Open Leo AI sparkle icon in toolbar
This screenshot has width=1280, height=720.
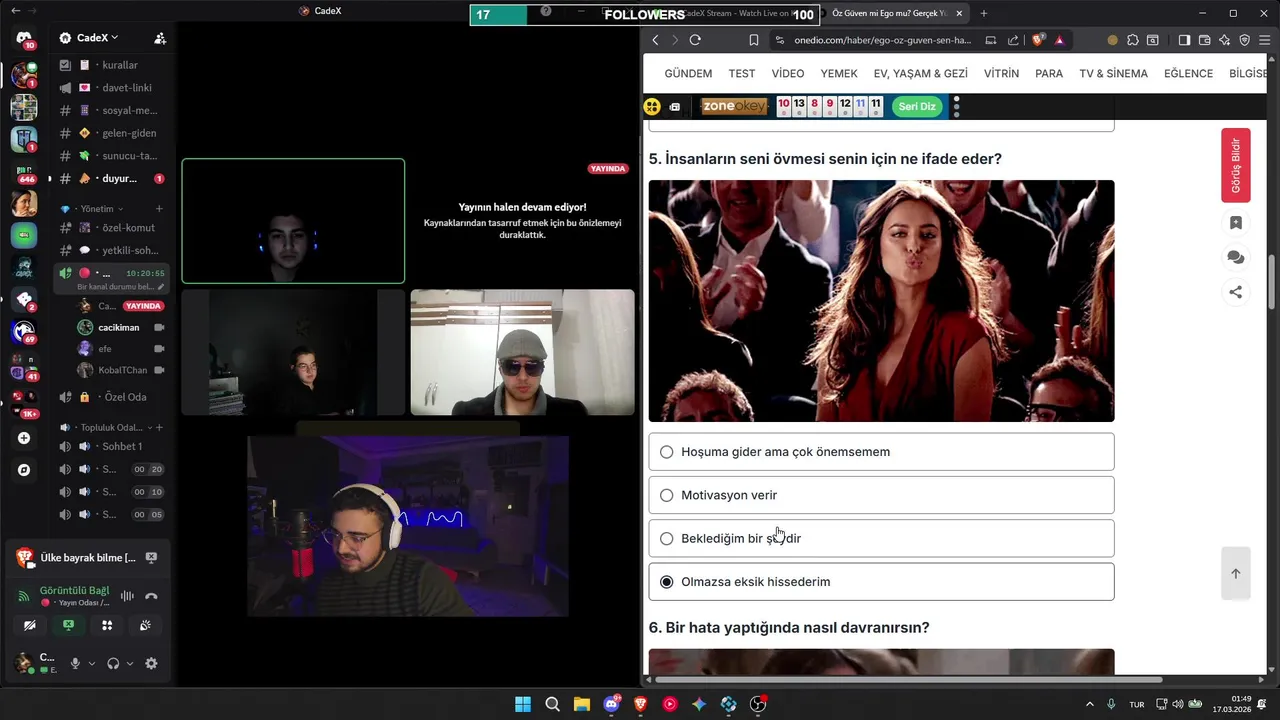tap(1224, 40)
